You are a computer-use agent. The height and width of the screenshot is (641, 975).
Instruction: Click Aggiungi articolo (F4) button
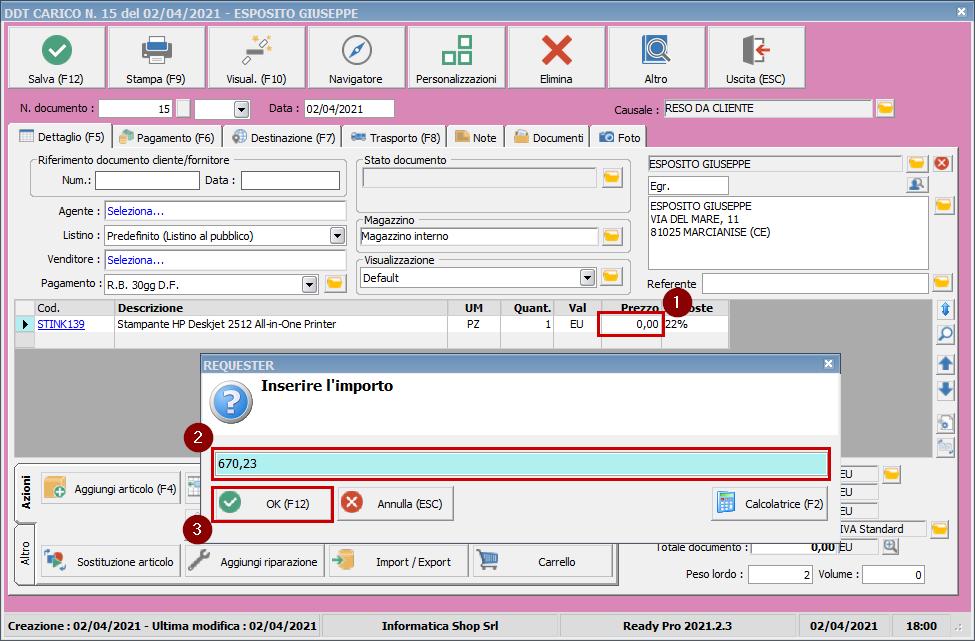pos(111,489)
